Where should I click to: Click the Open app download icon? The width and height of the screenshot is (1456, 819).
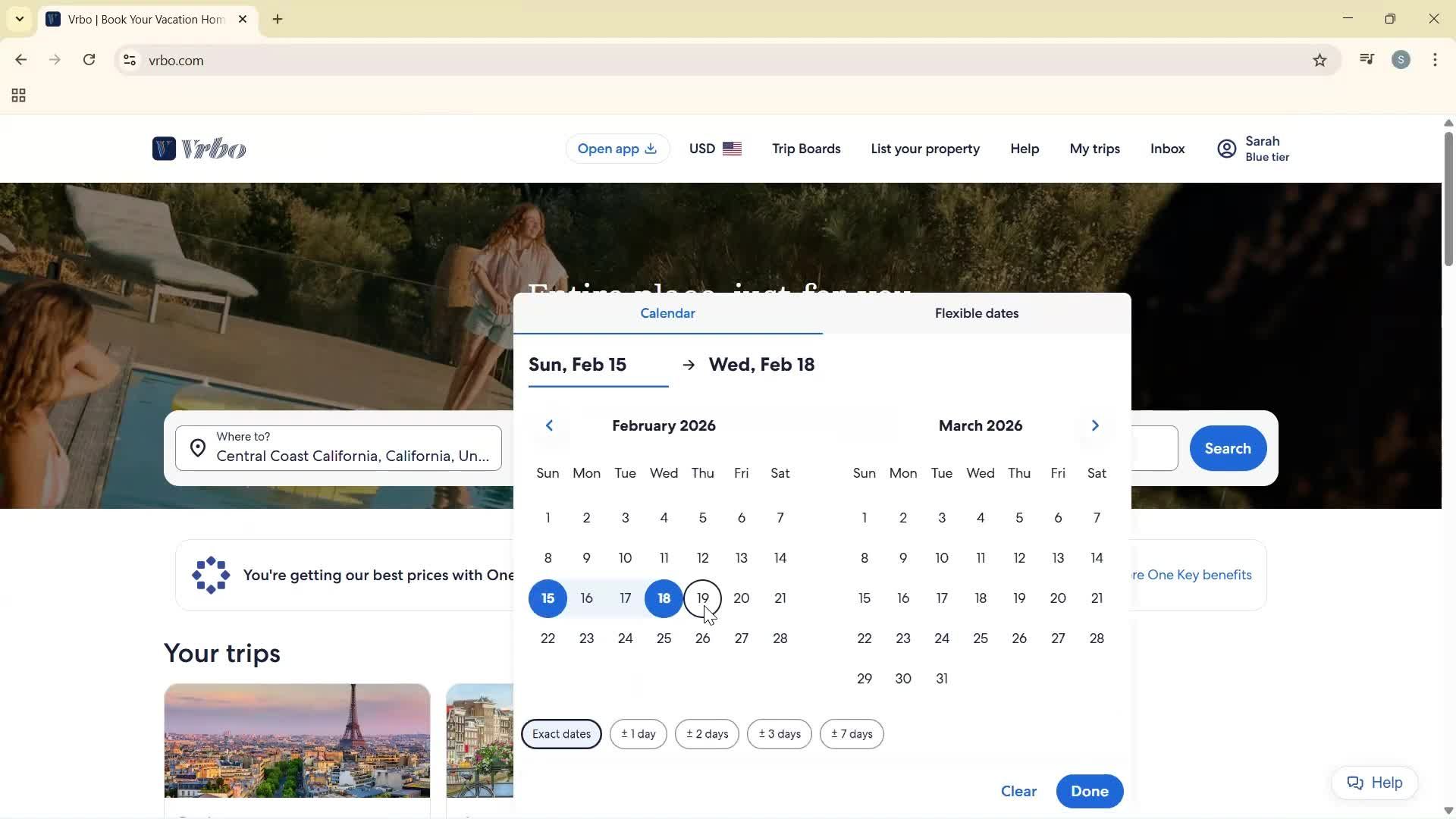coord(651,149)
